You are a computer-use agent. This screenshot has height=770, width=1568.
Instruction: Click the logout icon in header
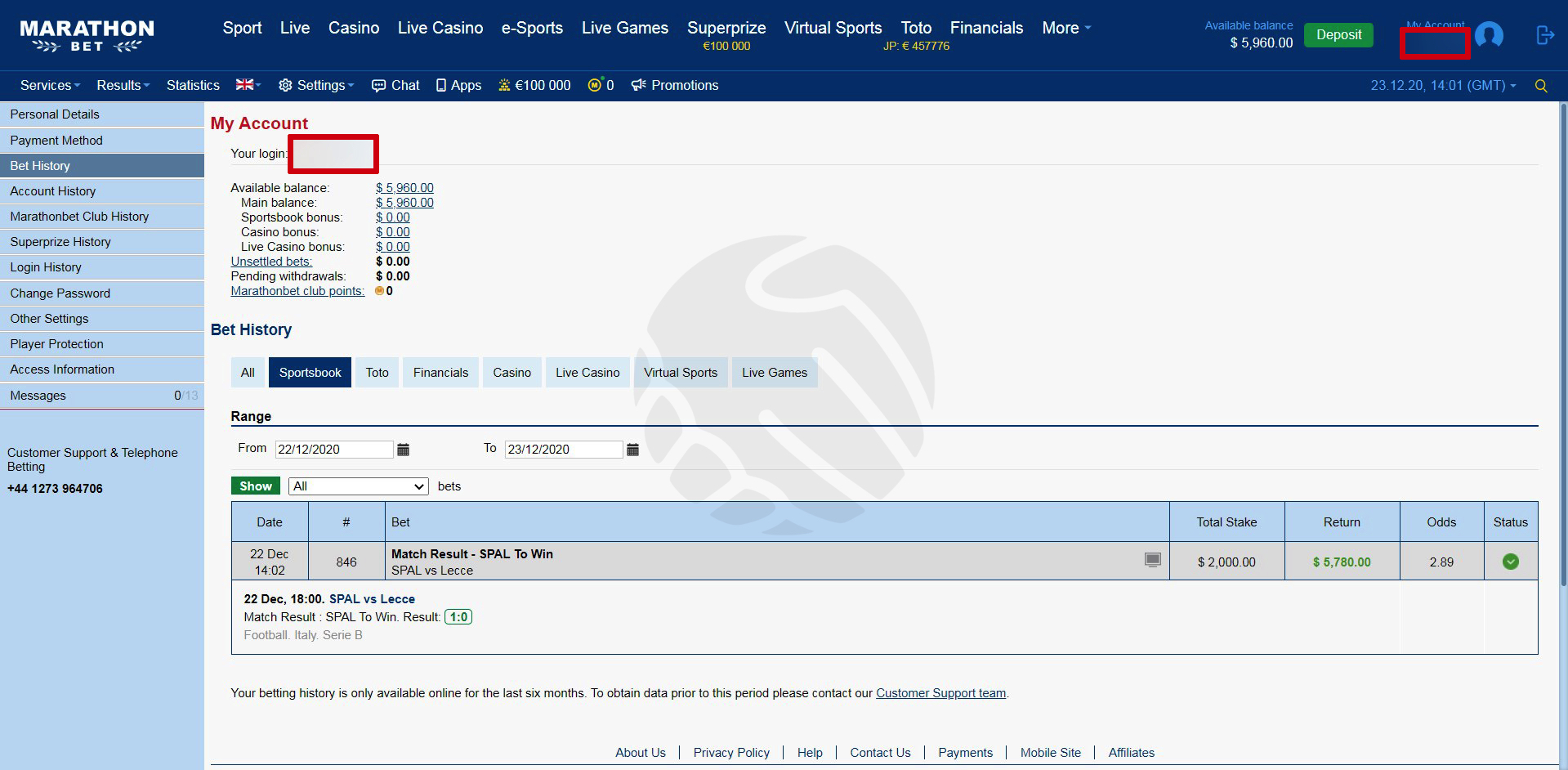(1544, 35)
